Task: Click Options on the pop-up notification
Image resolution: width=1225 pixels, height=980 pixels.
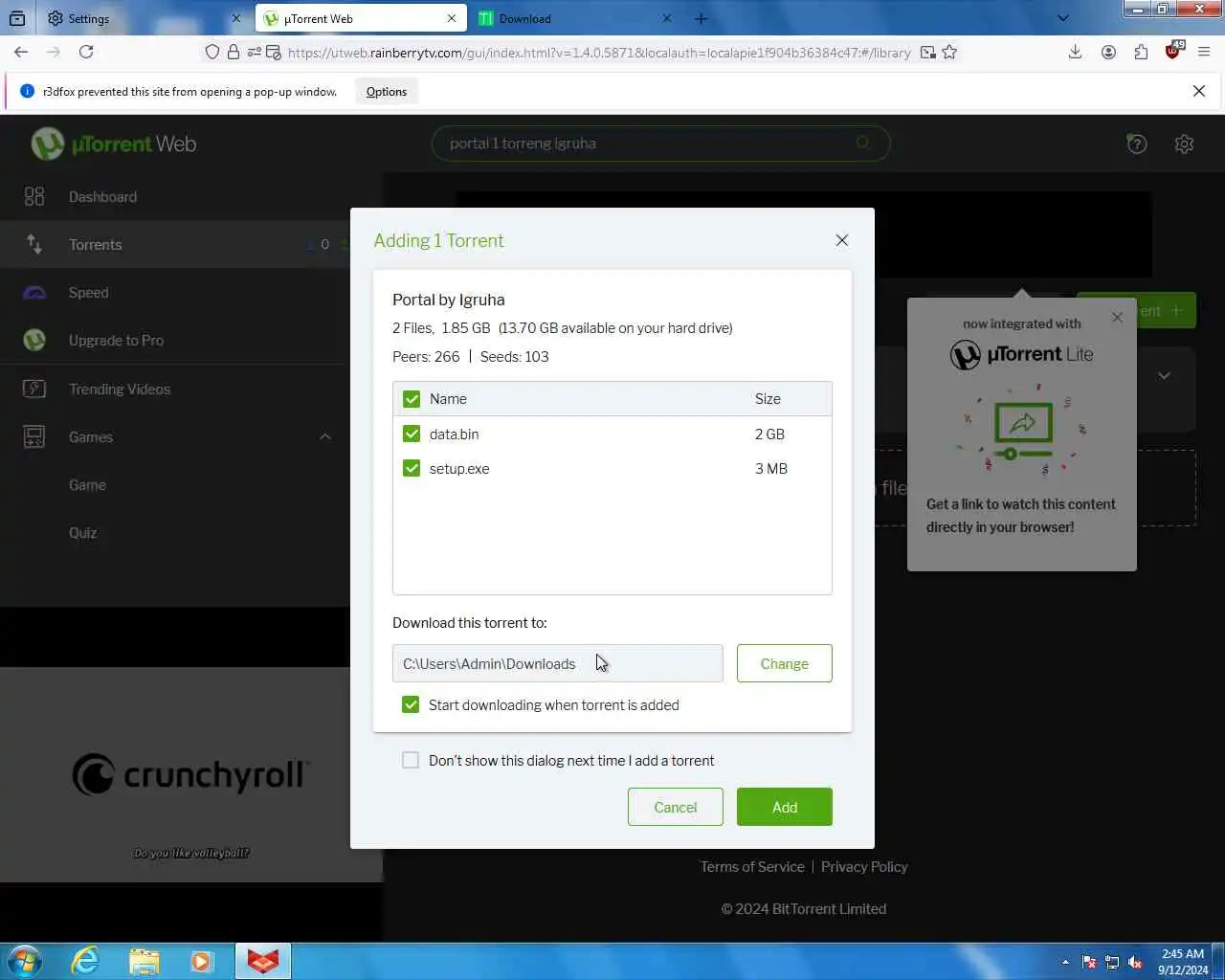Action: click(x=387, y=91)
